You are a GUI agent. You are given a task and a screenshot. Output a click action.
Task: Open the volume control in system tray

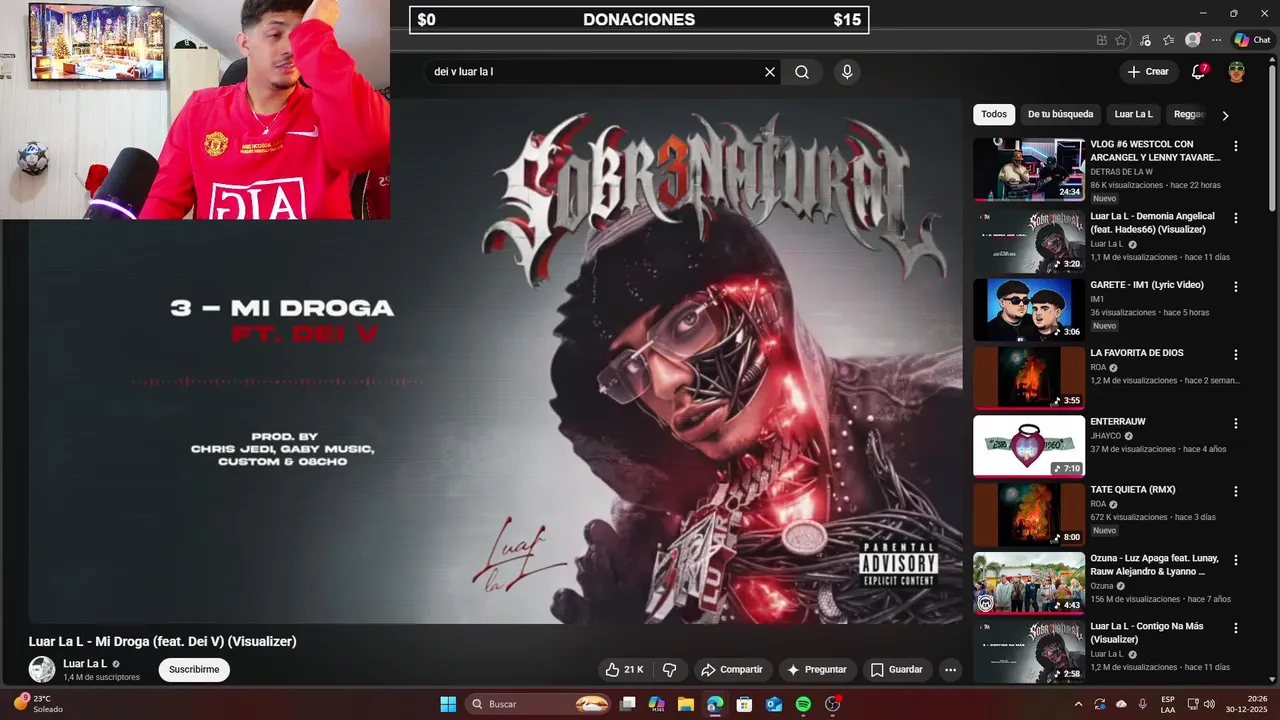[x=1209, y=704]
